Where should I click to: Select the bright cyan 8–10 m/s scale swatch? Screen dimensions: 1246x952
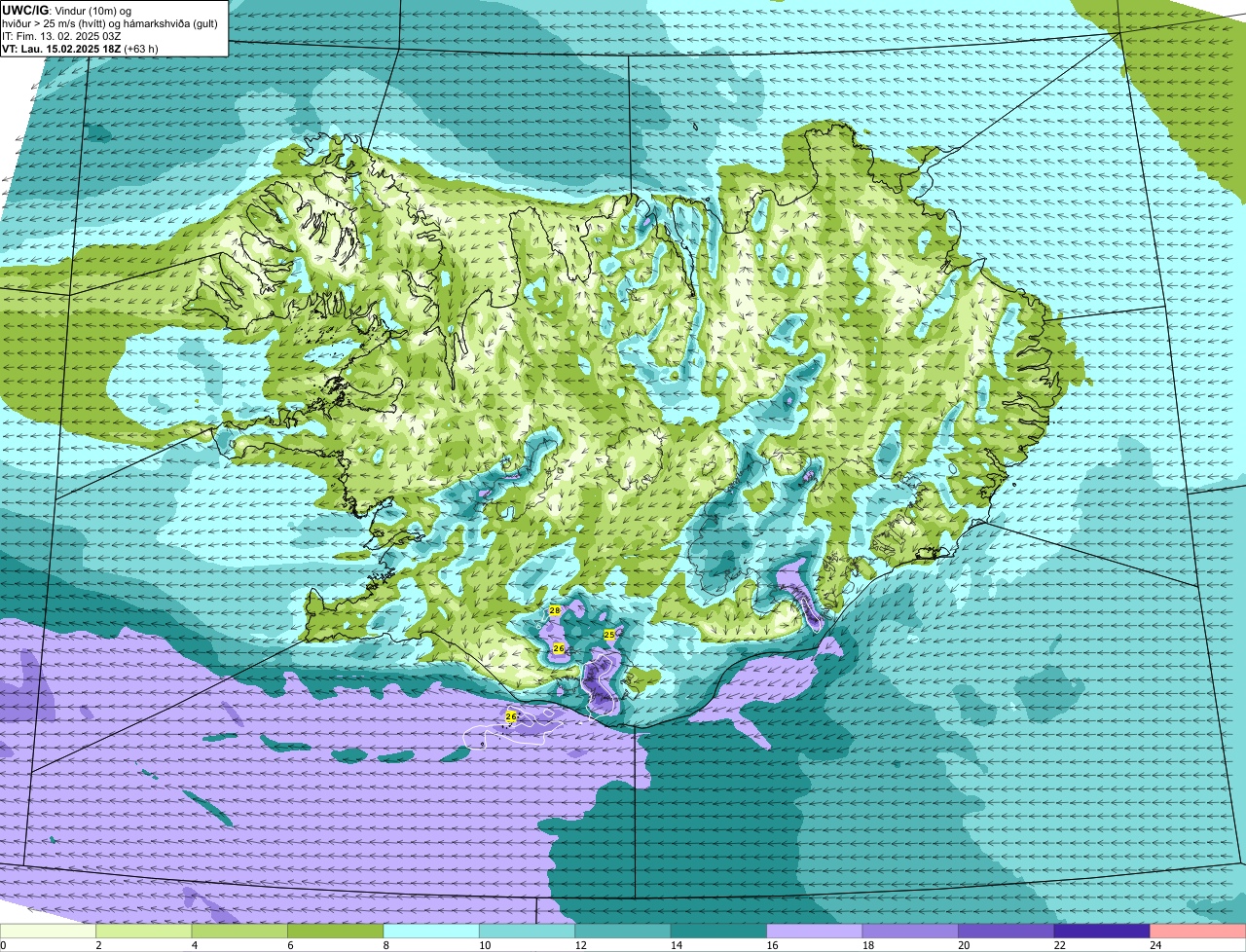[x=431, y=932]
